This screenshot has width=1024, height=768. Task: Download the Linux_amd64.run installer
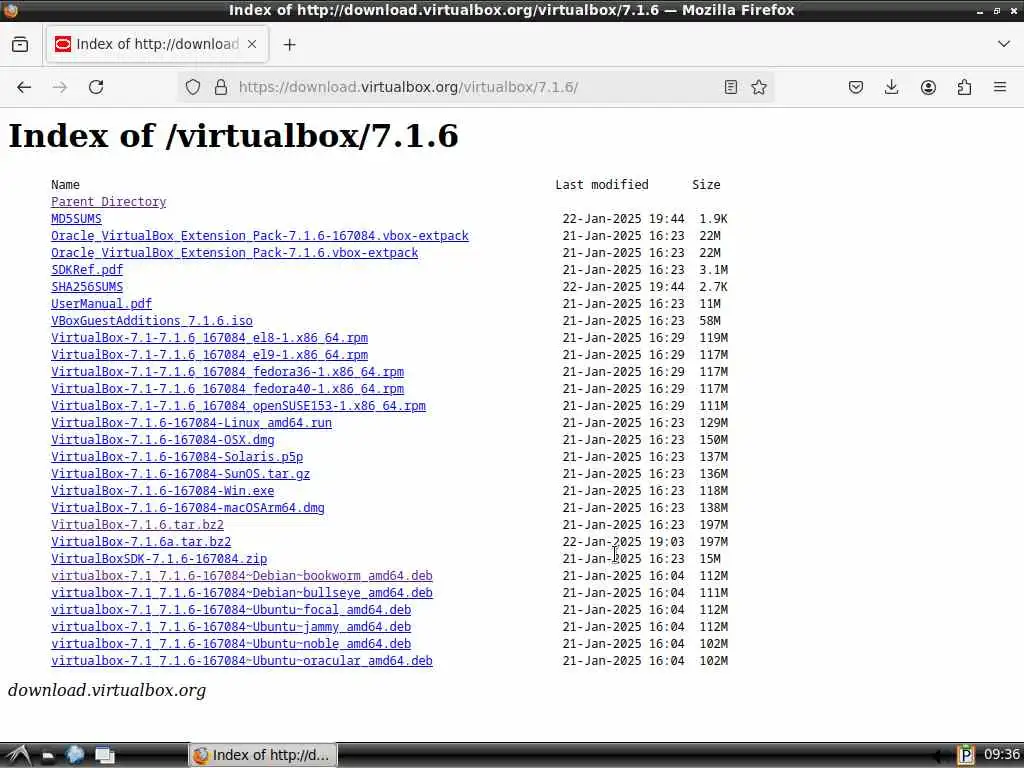click(x=191, y=423)
